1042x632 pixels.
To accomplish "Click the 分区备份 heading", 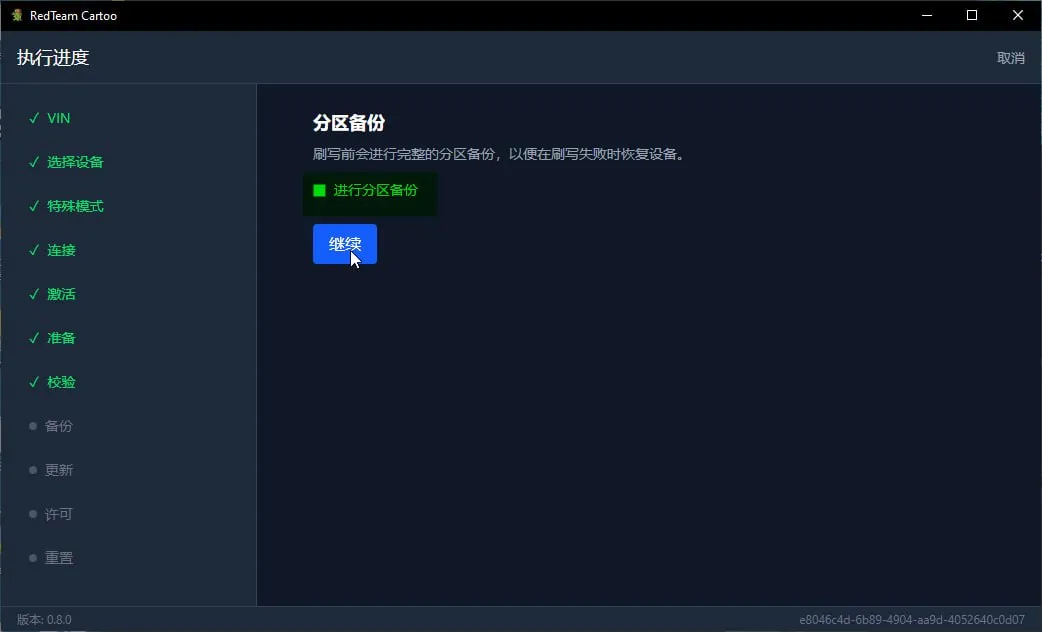I will [349, 123].
